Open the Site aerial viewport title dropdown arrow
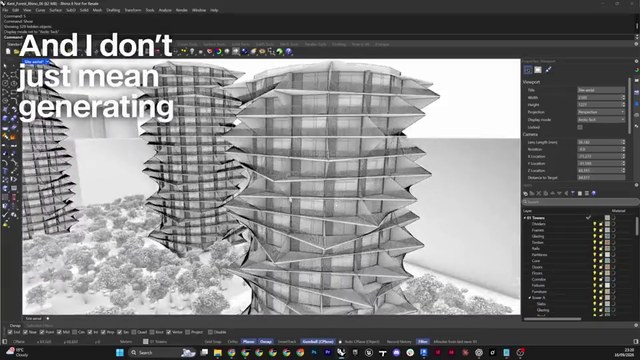This screenshot has height=360, width=640. [47, 62]
